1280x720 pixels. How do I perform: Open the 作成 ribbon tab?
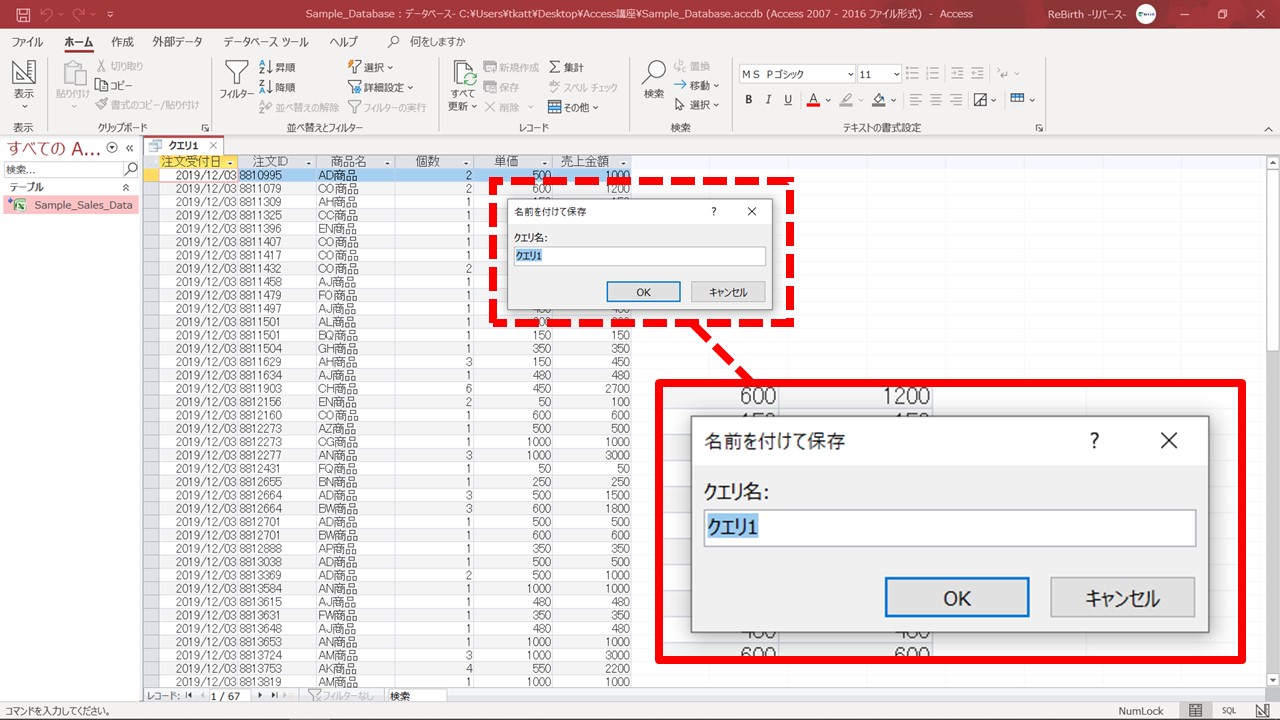[x=122, y=42]
